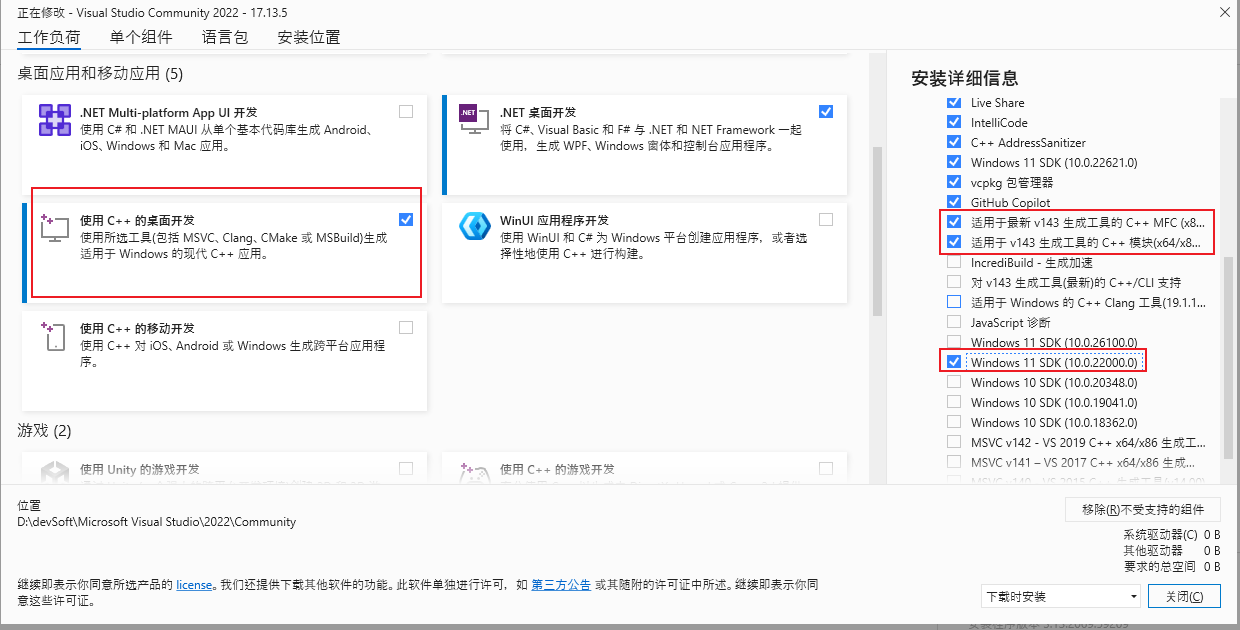Click 移除(R)不受支持的组件 button
Screen dimensions: 1240x630
pos(1143,509)
